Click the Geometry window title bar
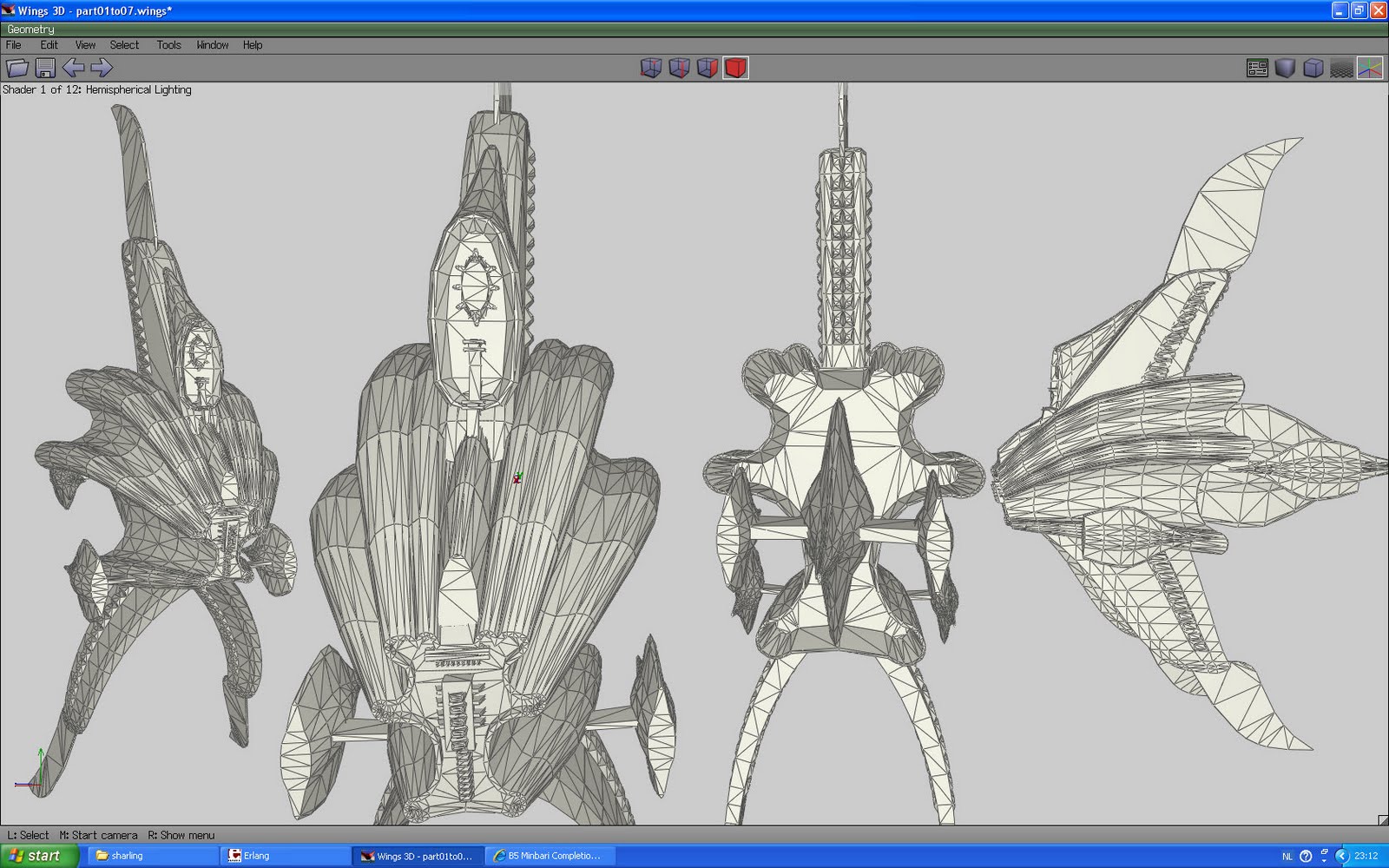This screenshot has height=868, width=1389. point(694,30)
